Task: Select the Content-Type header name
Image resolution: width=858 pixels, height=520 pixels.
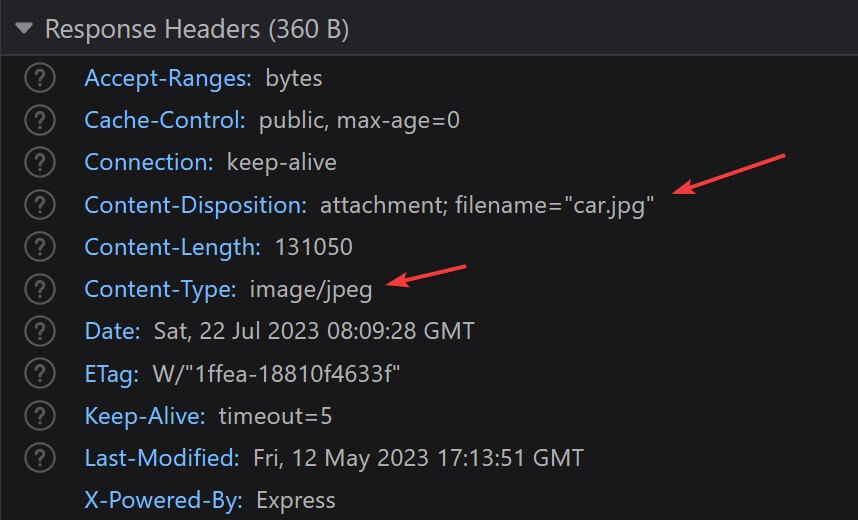Action: pos(161,290)
